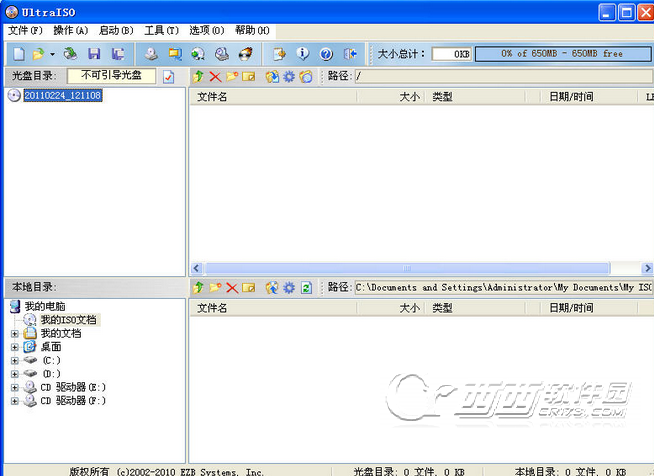The width and height of the screenshot is (654, 476).
Task: Click the right arrow of disc list scrollbar
Action: click(x=647, y=268)
